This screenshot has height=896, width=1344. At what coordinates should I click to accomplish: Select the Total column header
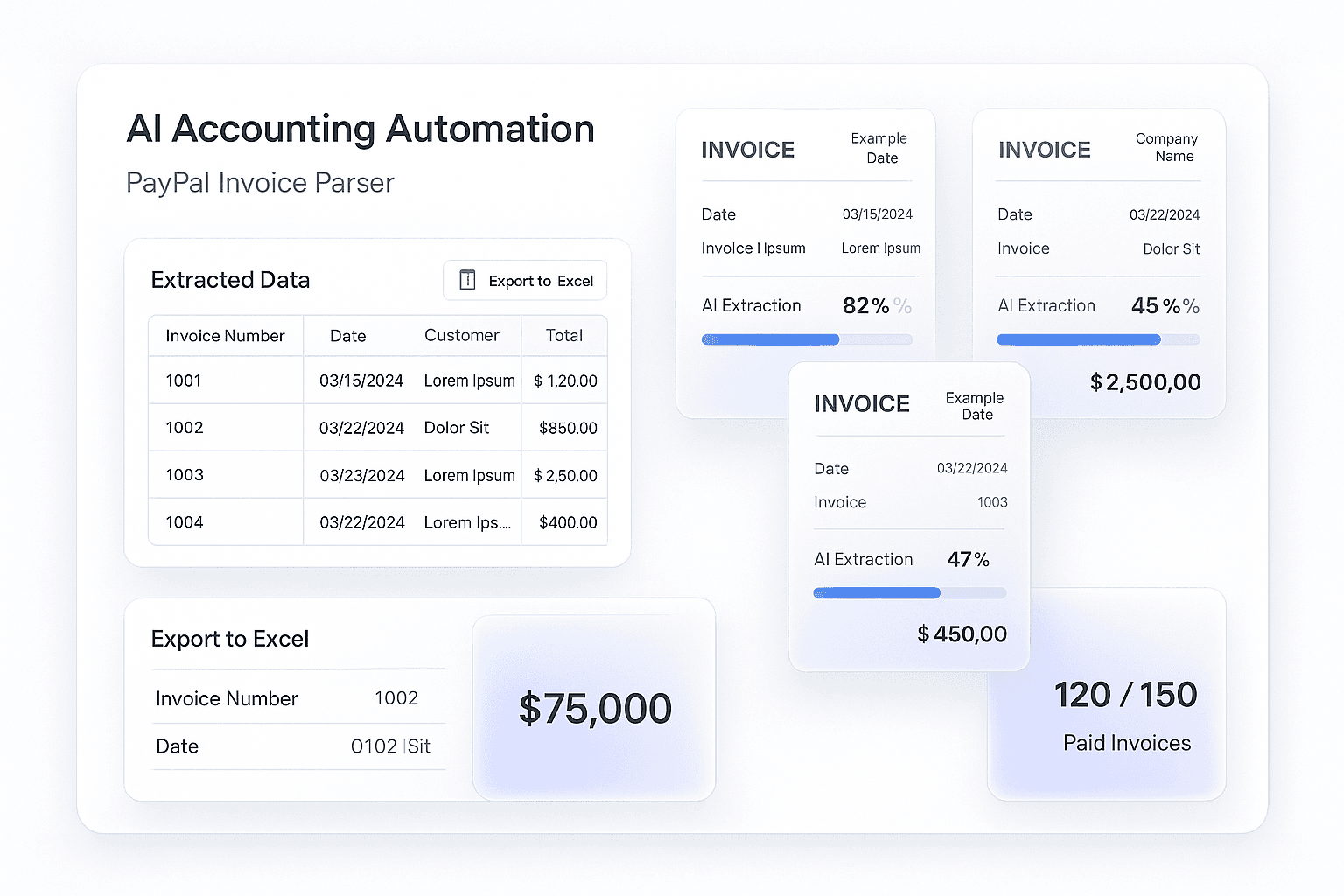564,335
